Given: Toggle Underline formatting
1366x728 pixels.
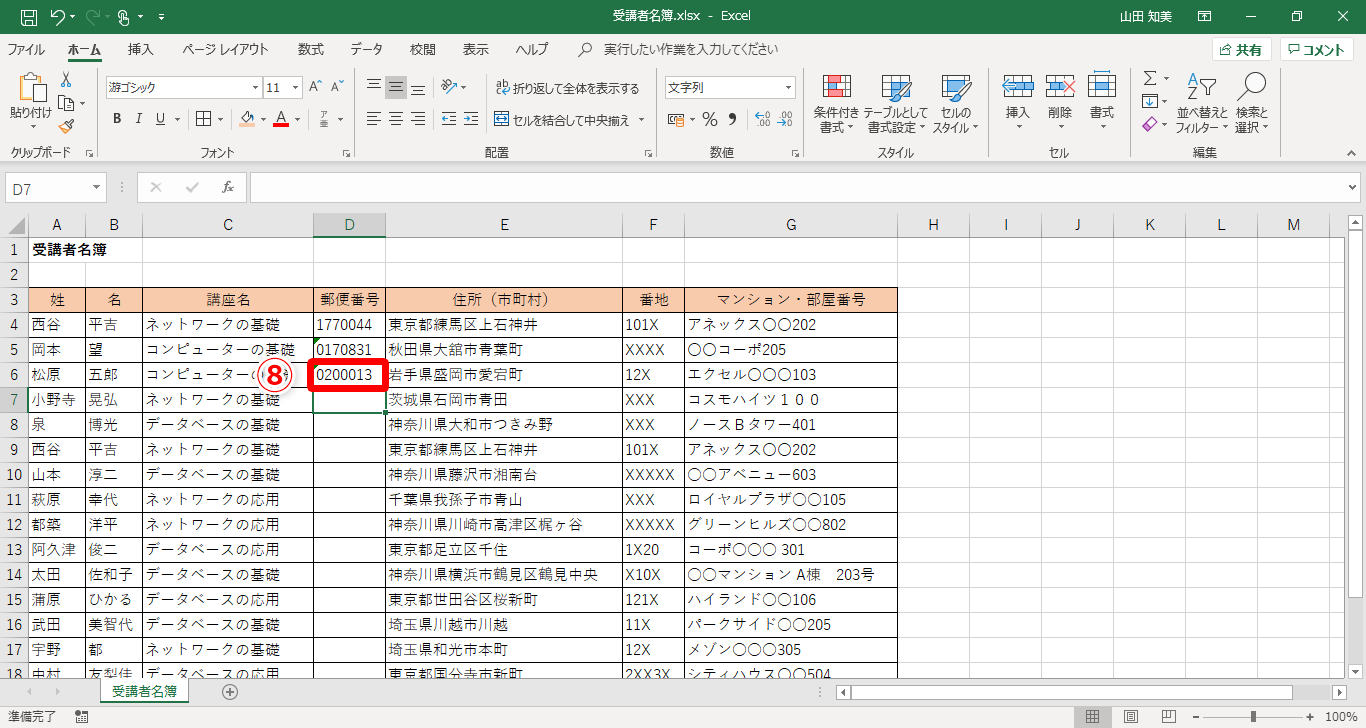Looking at the screenshot, I should click(x=160, y=119).
